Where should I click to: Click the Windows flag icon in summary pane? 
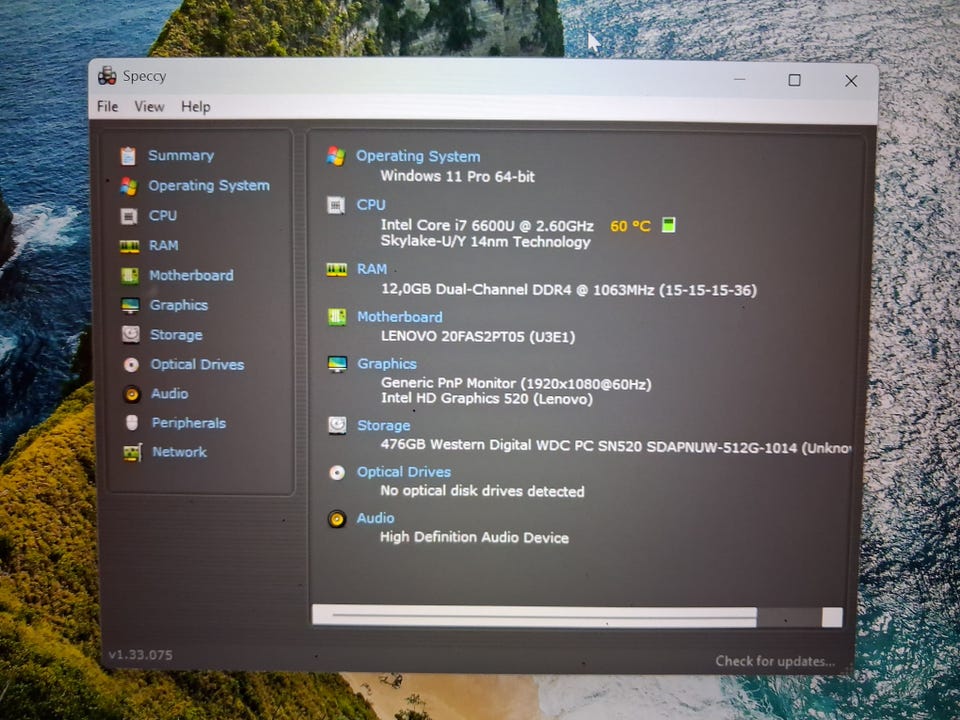(336, 156)
